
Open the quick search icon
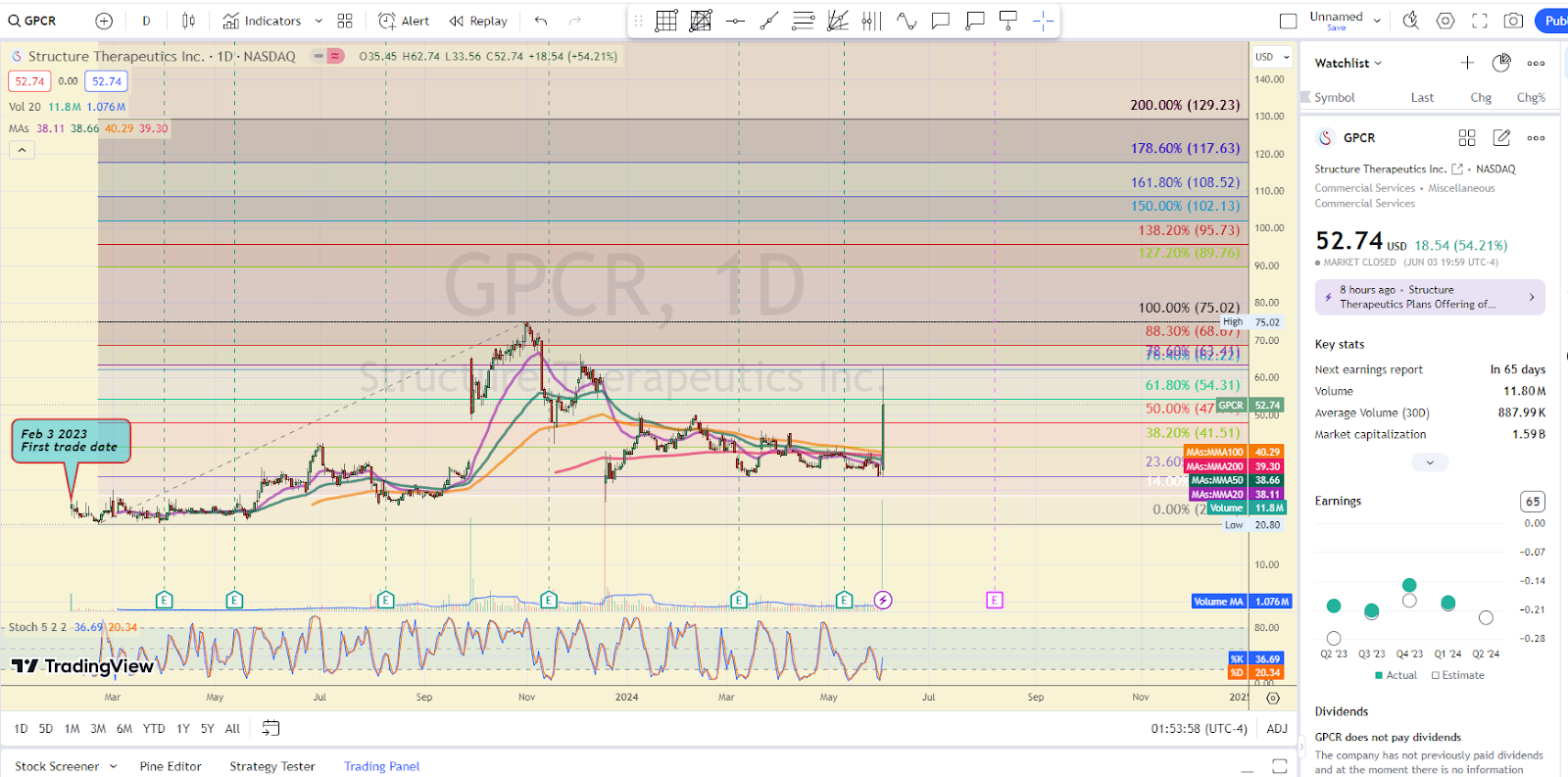(1411, 21)
